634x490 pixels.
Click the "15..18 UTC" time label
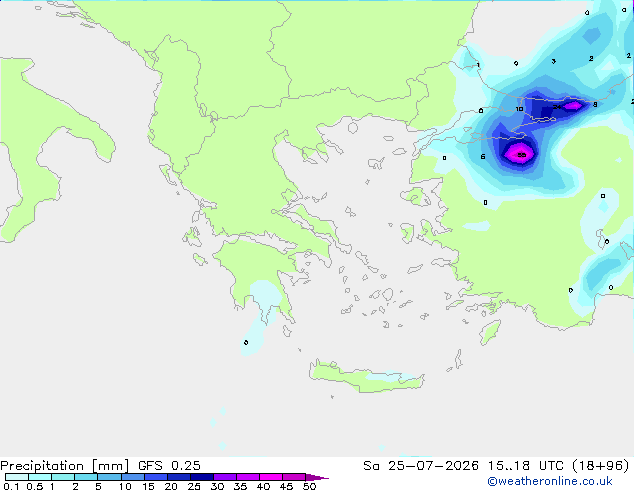pos(526,466)
